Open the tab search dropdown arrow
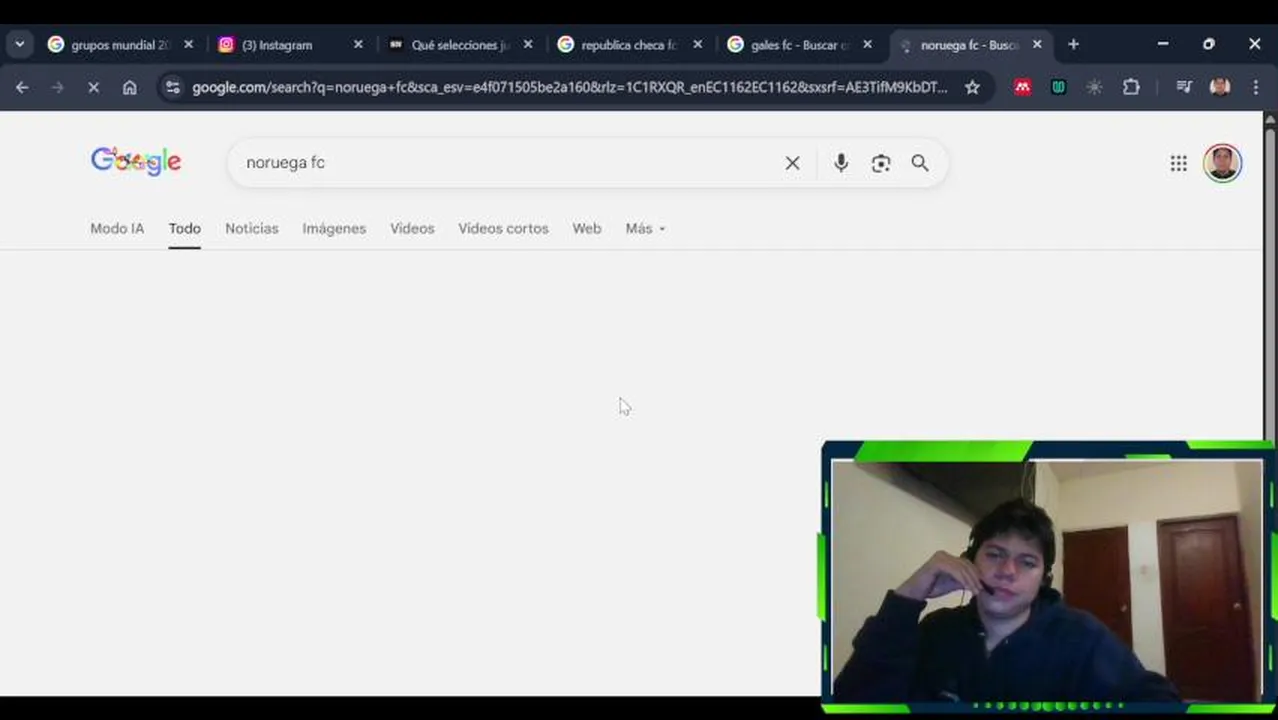This screenshot has height=720, width=1278. tap(20, 44)
